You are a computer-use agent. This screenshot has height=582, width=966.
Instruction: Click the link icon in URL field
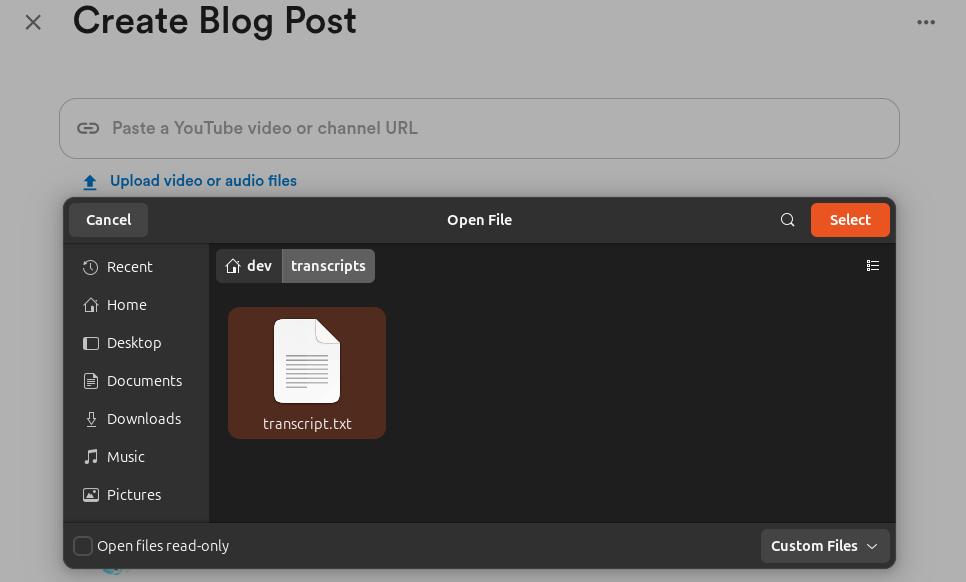pyautogui.click(x=89, y=128)
